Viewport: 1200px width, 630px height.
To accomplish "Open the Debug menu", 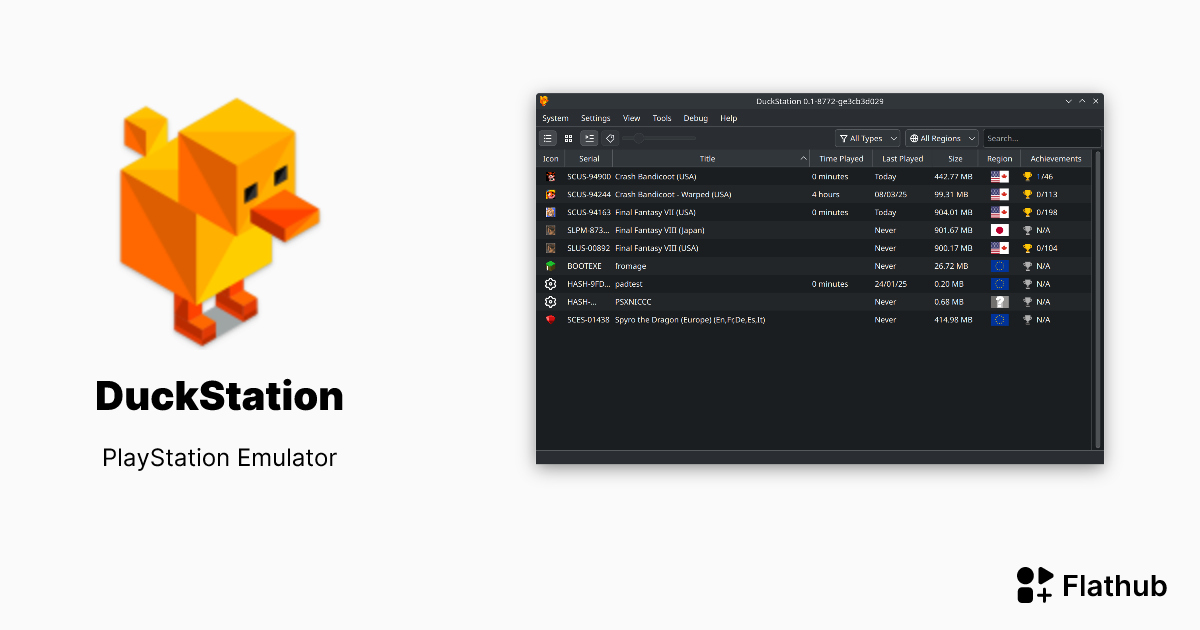I will click(x=695, y=118).
